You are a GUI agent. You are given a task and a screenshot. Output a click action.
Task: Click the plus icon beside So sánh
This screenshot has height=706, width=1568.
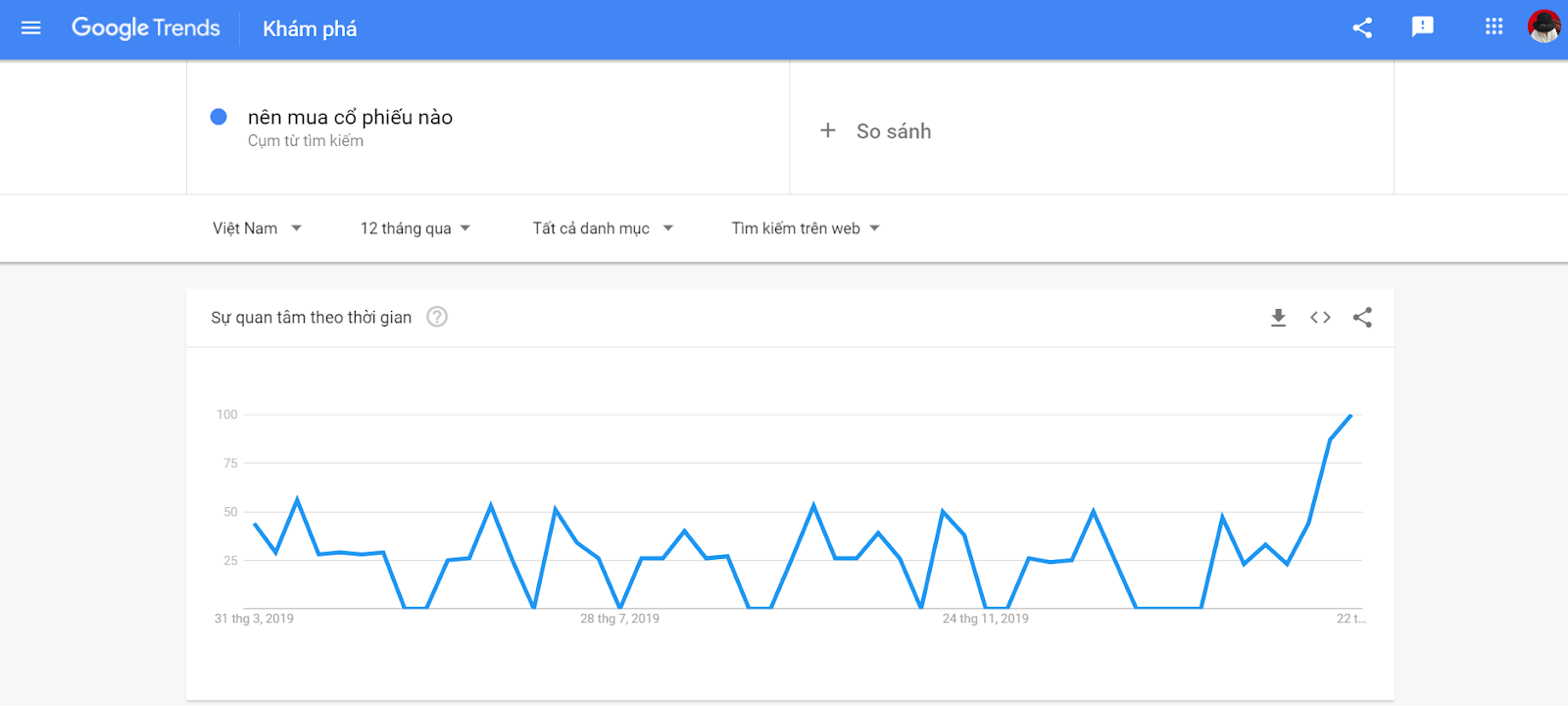828,130
